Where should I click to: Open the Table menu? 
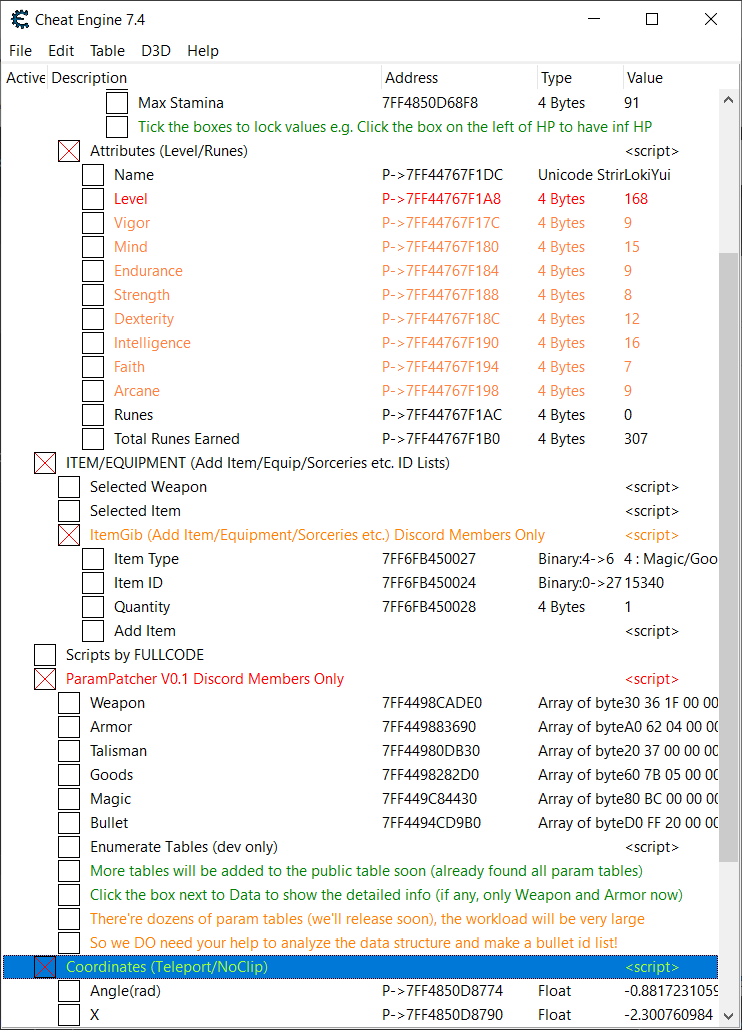click(108, 51)
